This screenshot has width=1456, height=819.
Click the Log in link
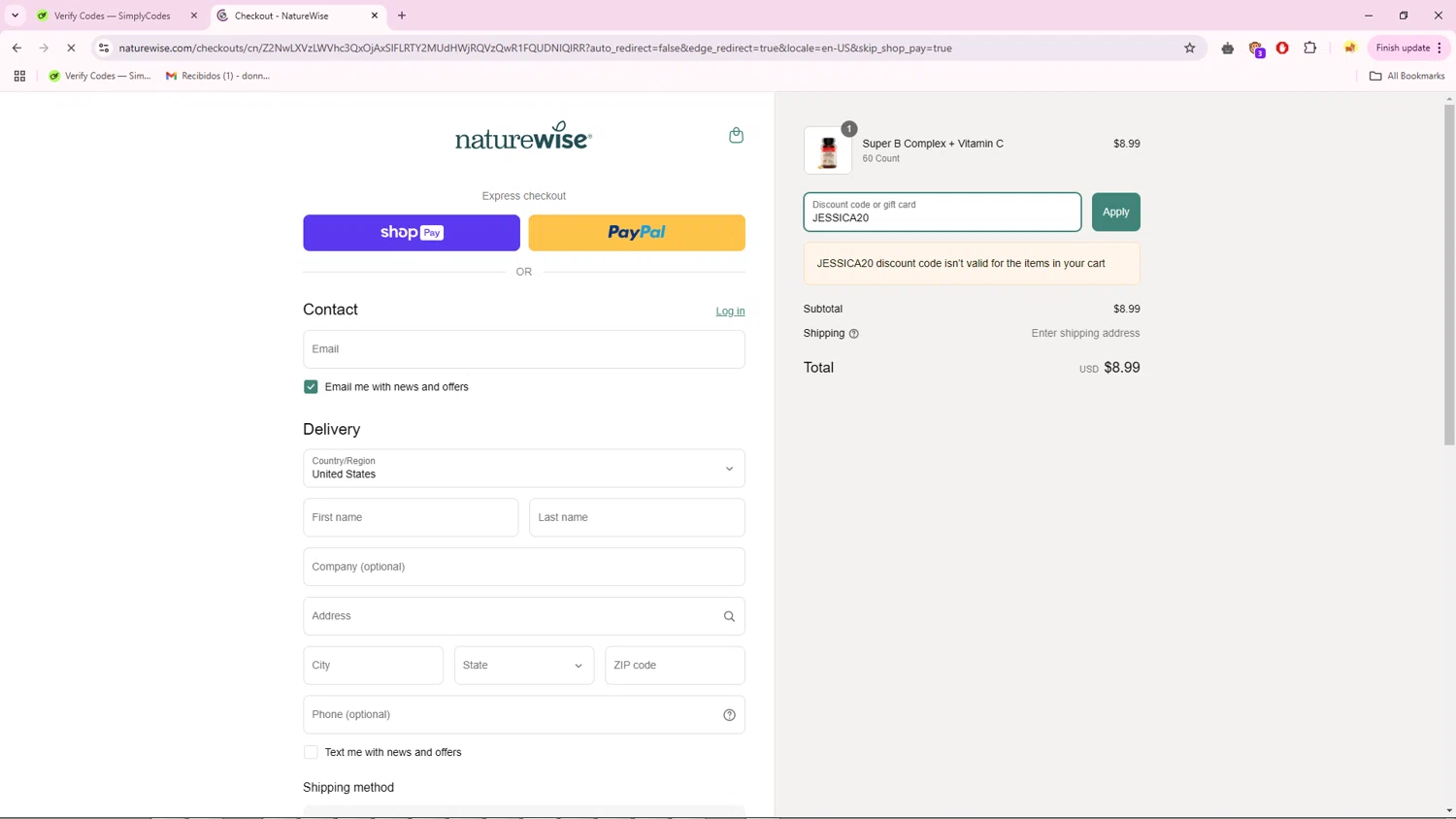coord(730,311)
